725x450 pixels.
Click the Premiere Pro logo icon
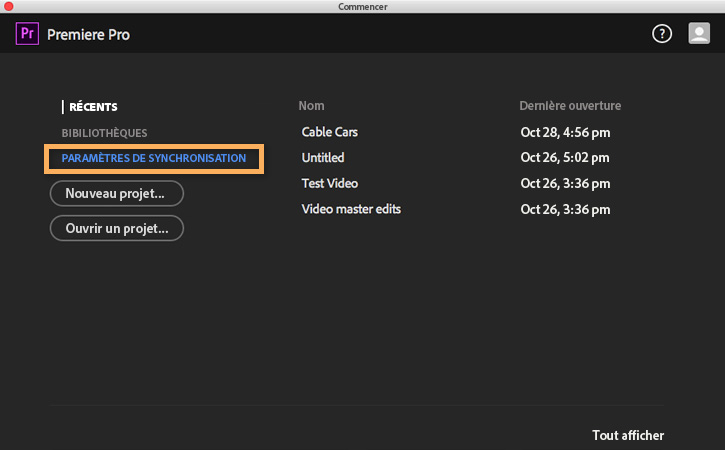tap(27, 35)
